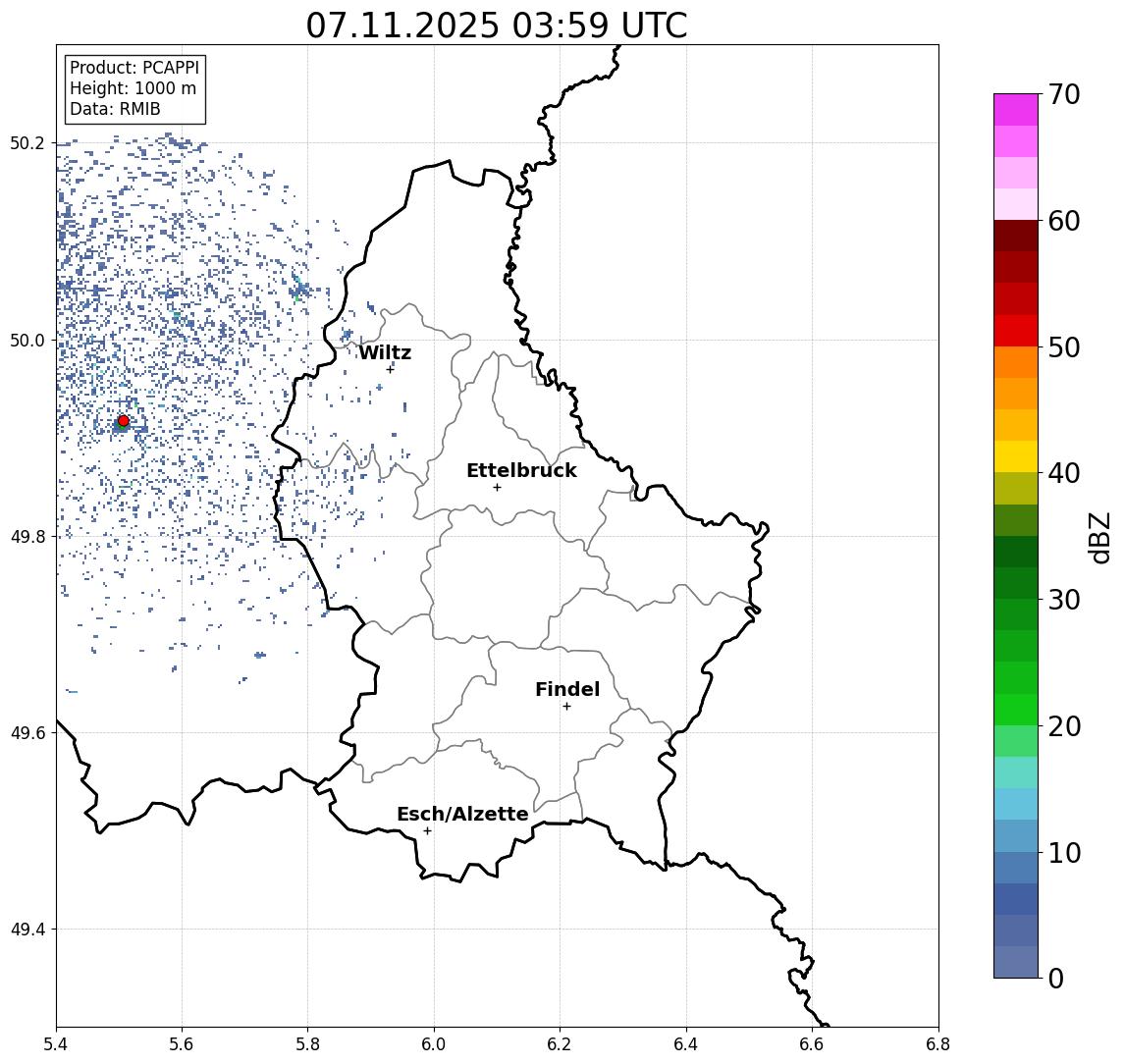Click the longitude tick label 6.4
Screen dimensions: 1124x1064
point(686,1044)
